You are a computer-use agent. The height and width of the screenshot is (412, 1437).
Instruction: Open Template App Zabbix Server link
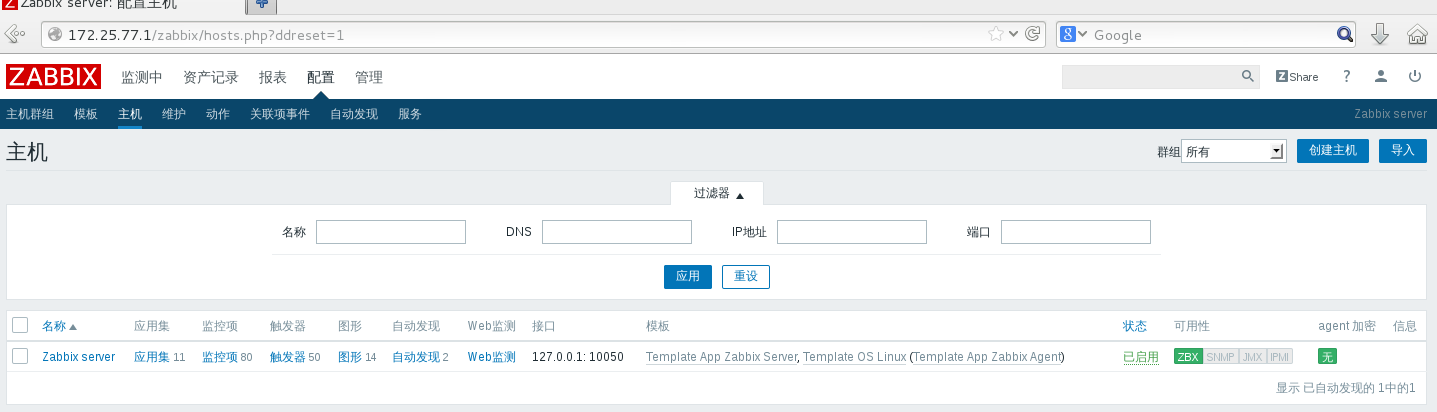722,357
